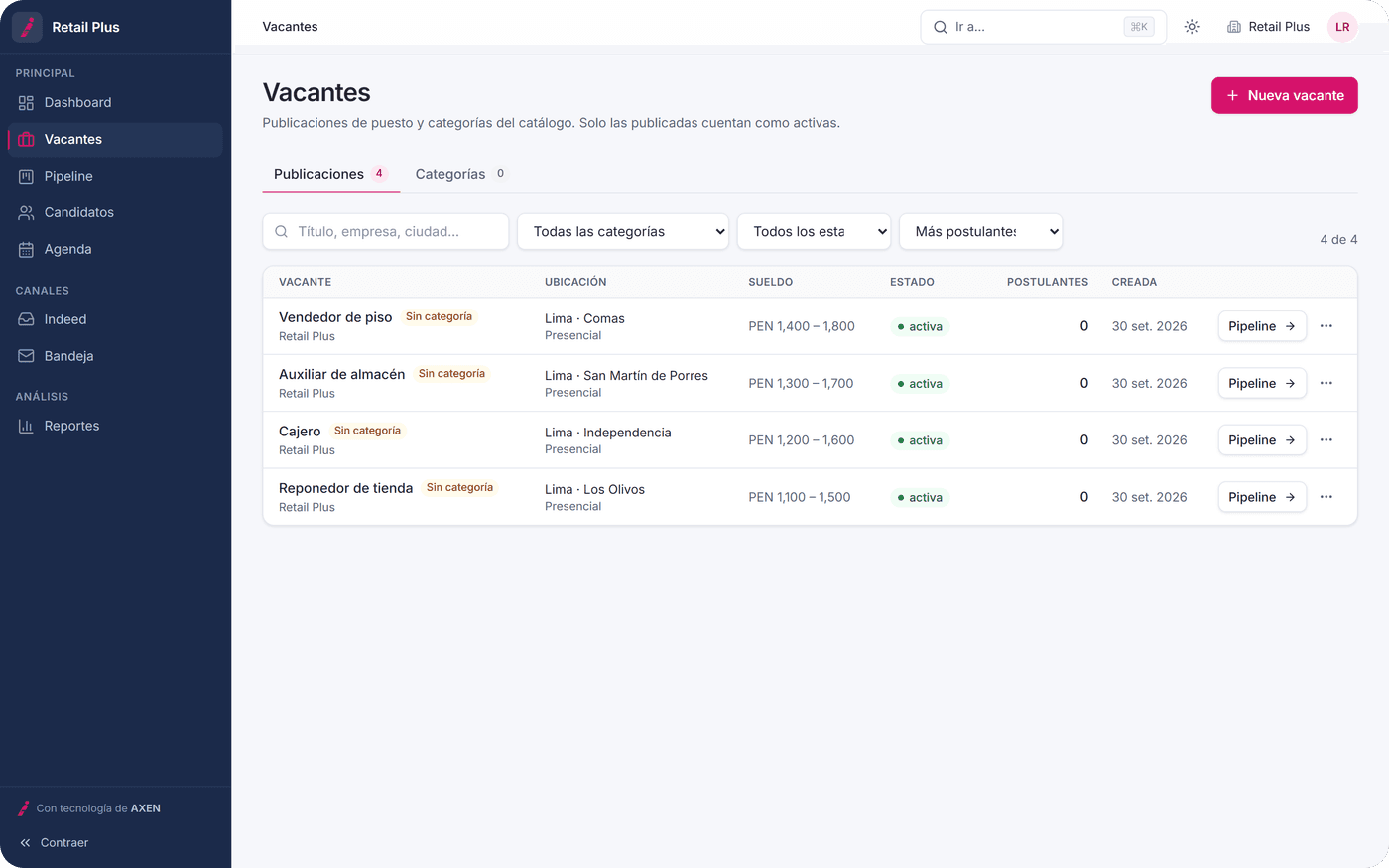Click the Retail Plus company switcher
This screenshot has height=868, width=1389.
[1268, 27]
